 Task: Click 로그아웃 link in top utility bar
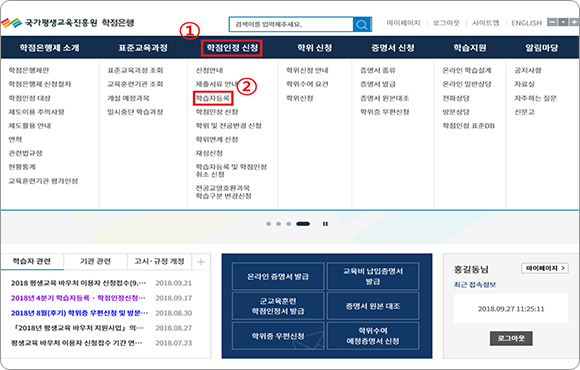coord(446,23)
